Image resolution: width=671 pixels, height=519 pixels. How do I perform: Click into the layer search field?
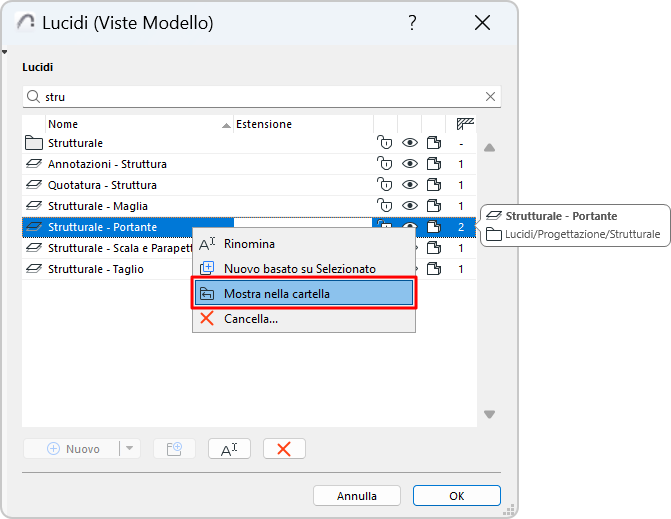[260, 97]
